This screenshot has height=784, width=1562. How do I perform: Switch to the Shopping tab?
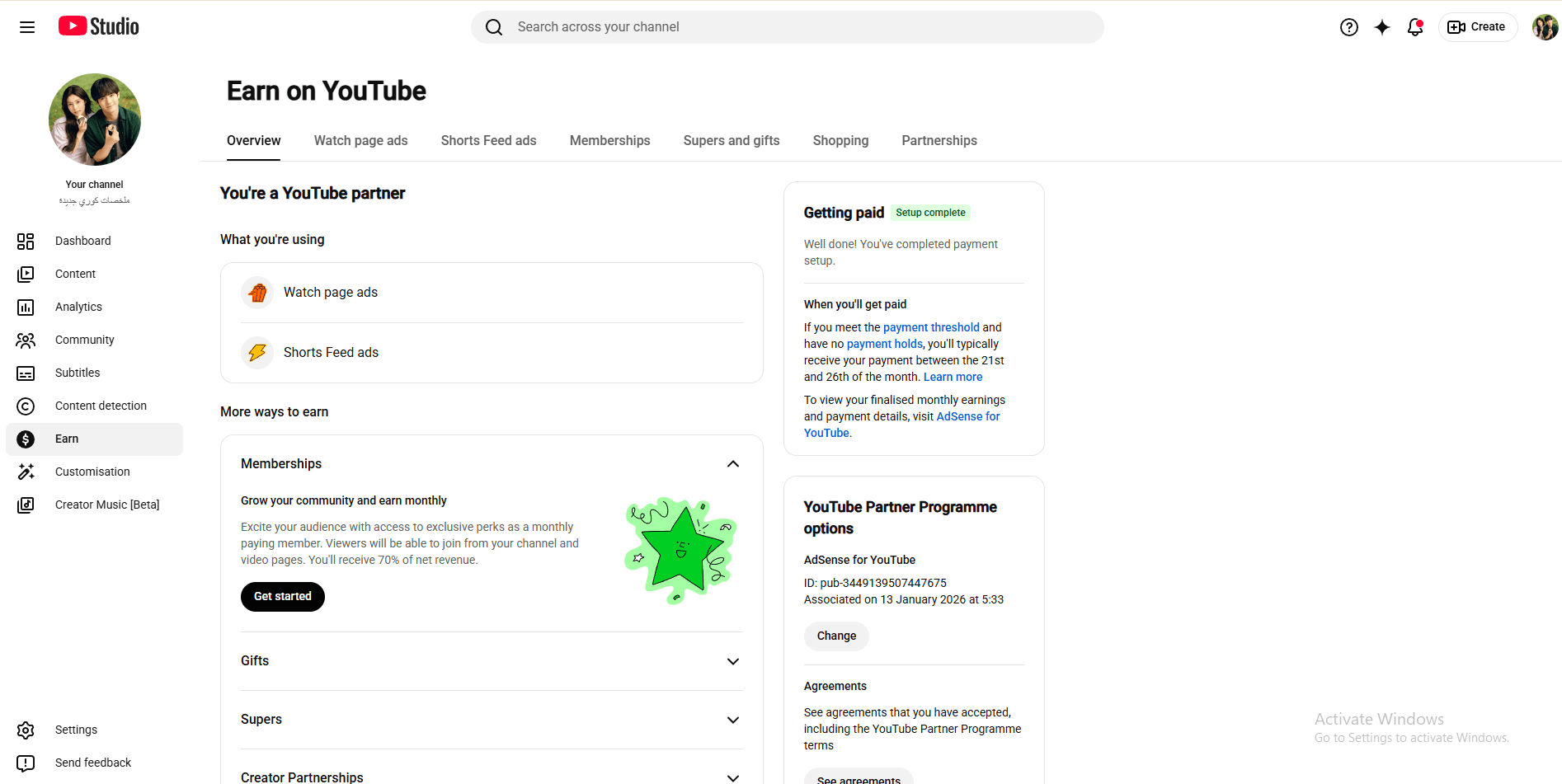tap(841, 141)
